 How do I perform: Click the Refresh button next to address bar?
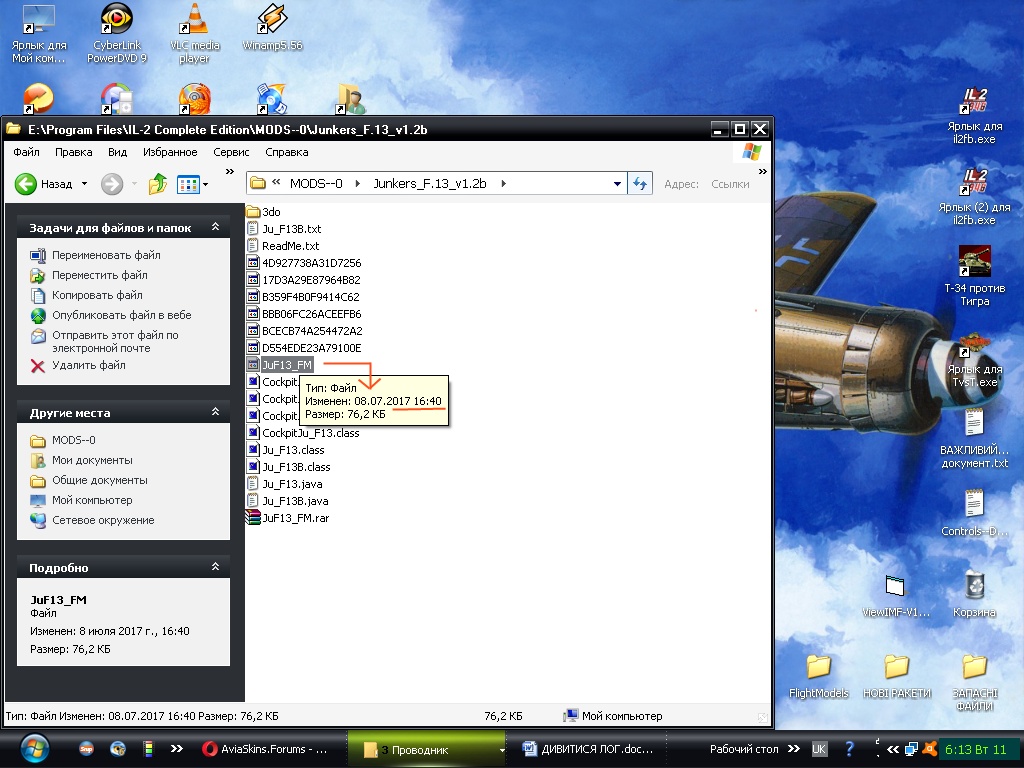(x=639, y=184)
